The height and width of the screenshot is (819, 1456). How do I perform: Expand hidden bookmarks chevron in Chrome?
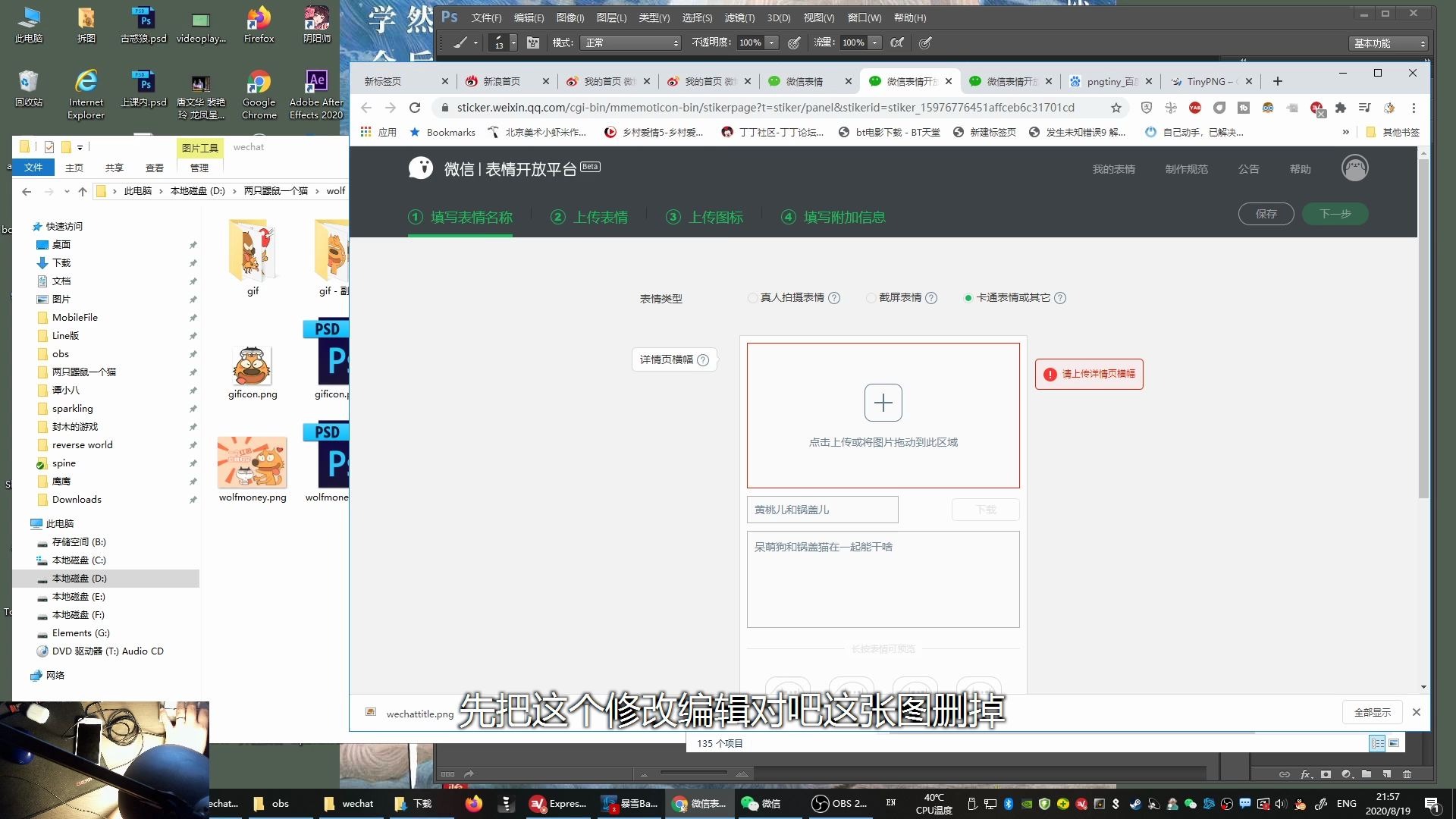pos(1346,132)
